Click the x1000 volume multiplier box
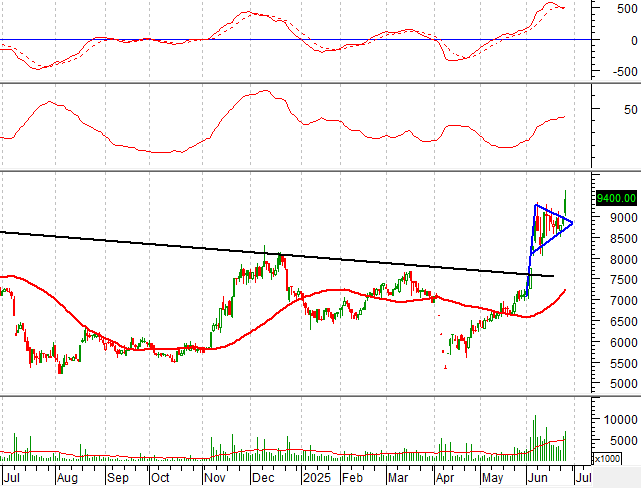The image size is (641, 488). click(x=607, y=459)
